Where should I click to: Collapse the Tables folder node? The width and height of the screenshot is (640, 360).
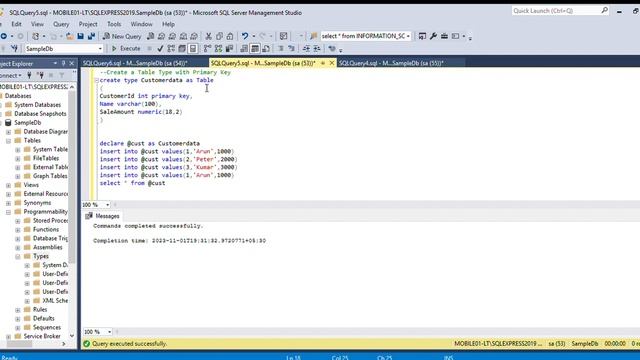tap(9, 141)
